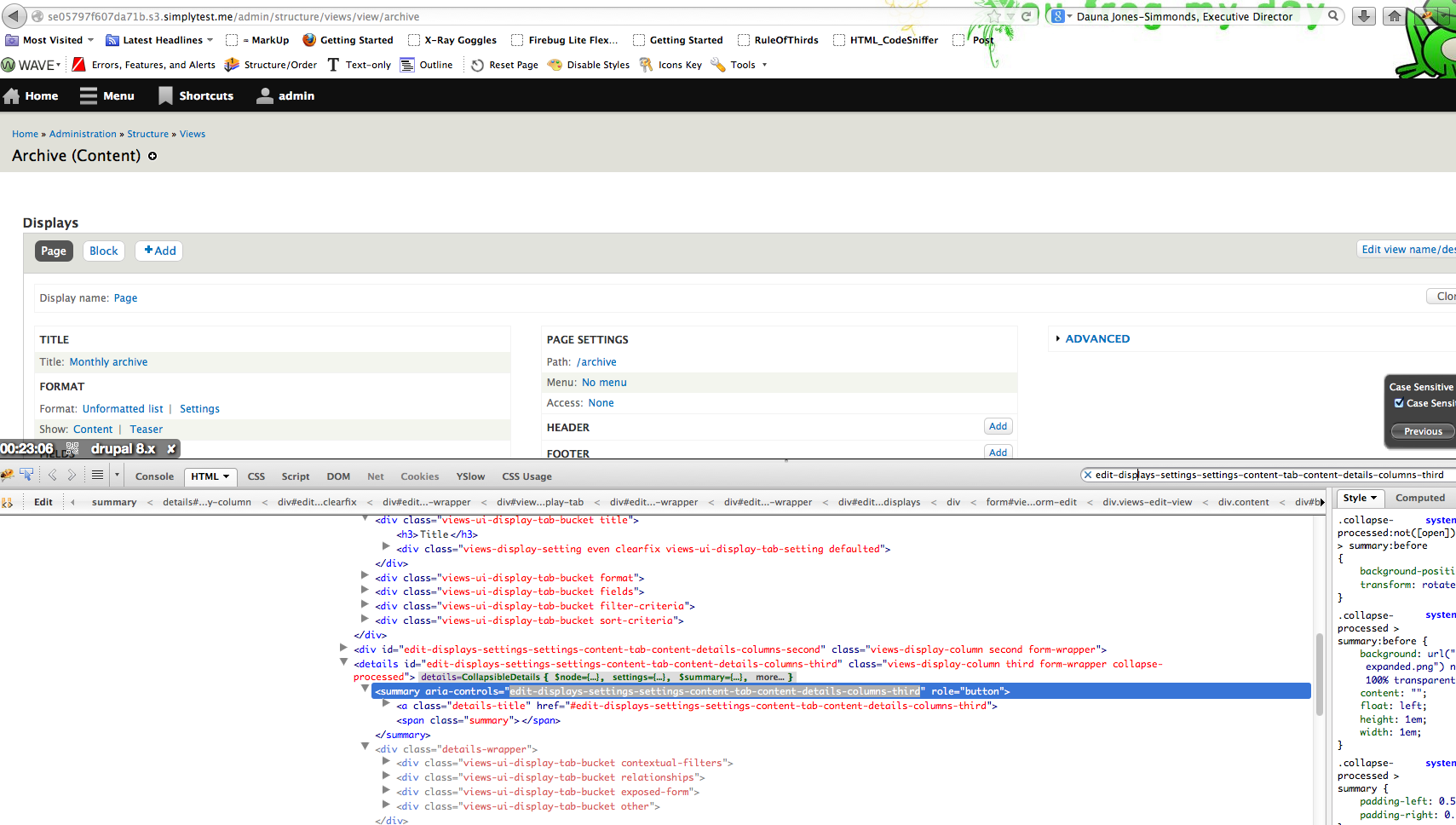Click the Firebug inspect element icon
This screenshot has width=1456, height=825.
[x=26, y=476]
